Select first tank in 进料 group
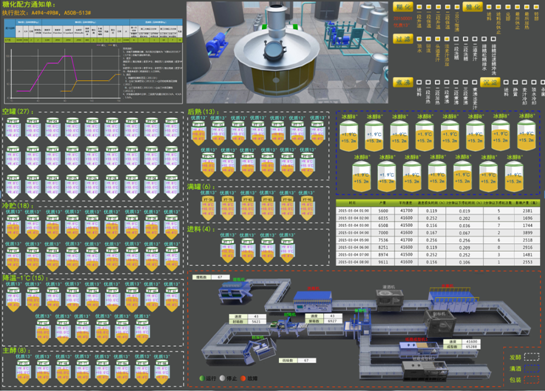Screen dimensions: 545x391 [x=228, y=250]
